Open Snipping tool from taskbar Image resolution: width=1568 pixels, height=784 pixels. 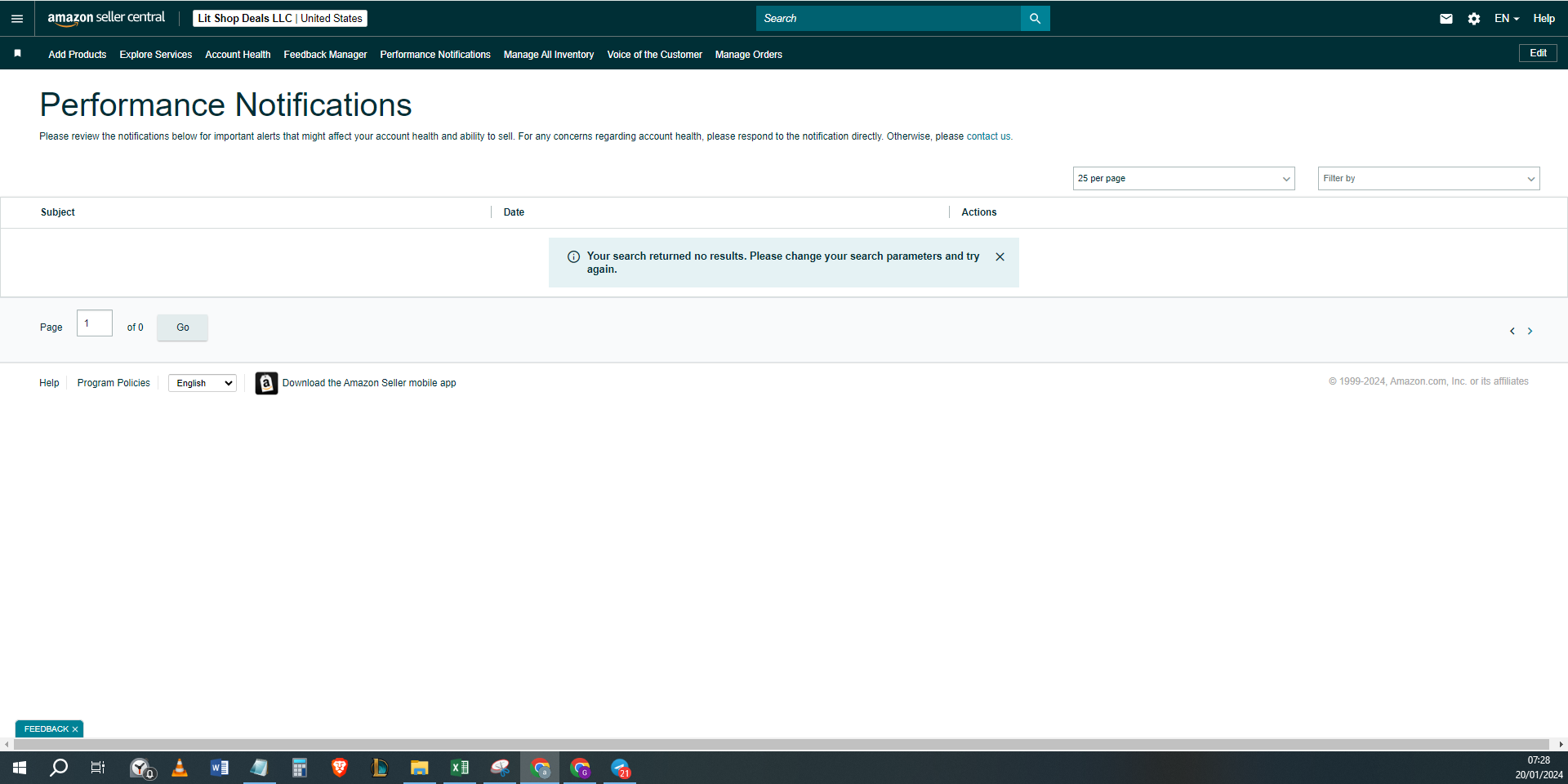click(500, 768)
